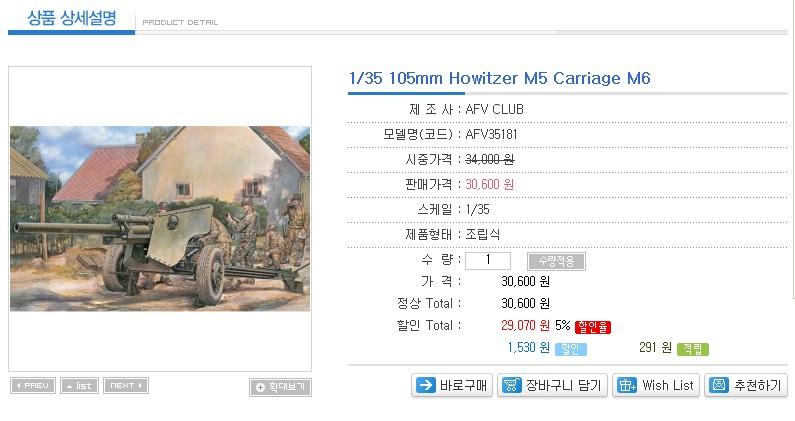Click the red 할인율 discount rate badge
Viewport: 795px width, 421px height.
[593, 327]
